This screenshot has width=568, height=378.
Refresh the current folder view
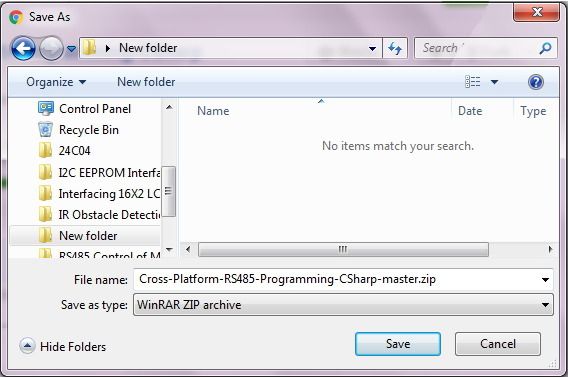[395, 48]
